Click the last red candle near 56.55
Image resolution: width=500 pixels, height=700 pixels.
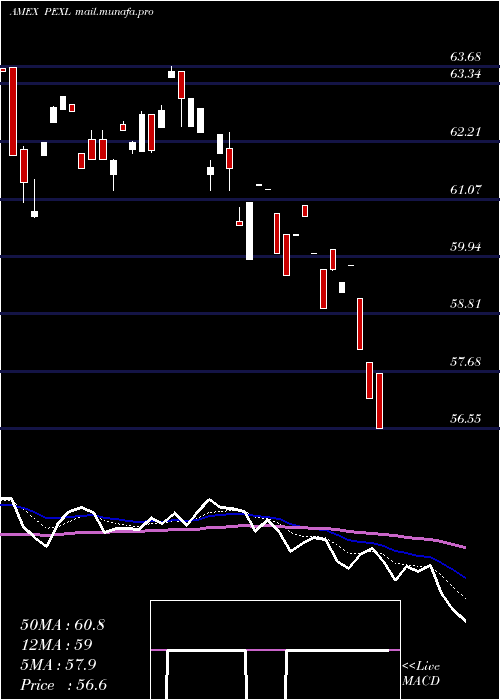point(379,401)
